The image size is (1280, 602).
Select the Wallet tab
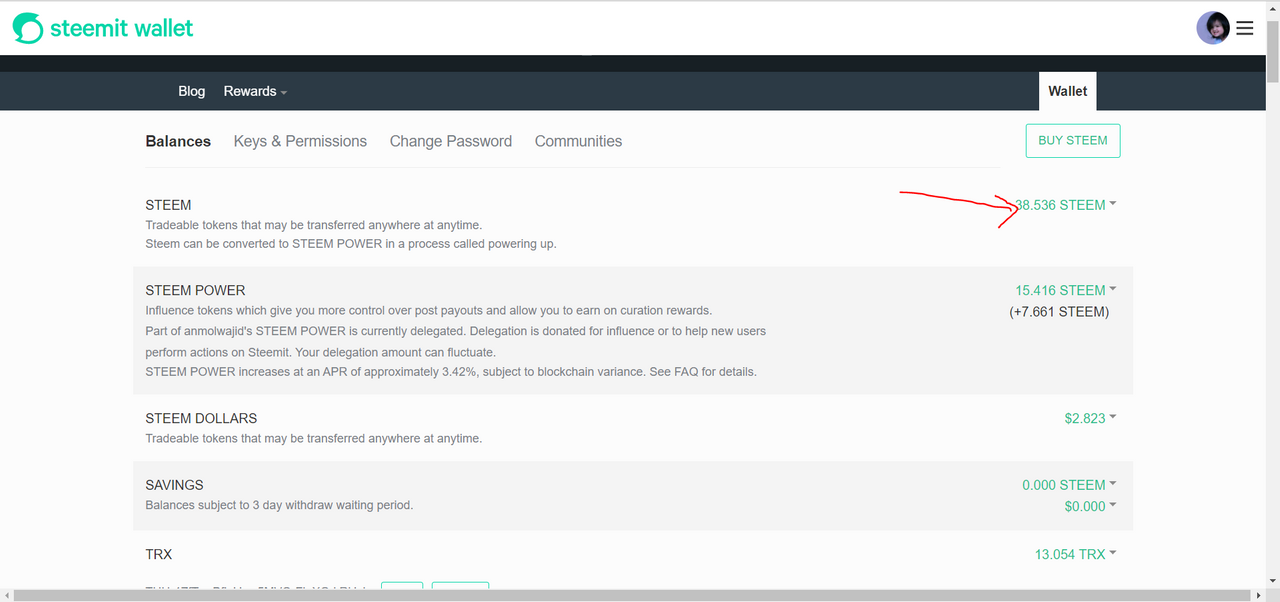1067,91
